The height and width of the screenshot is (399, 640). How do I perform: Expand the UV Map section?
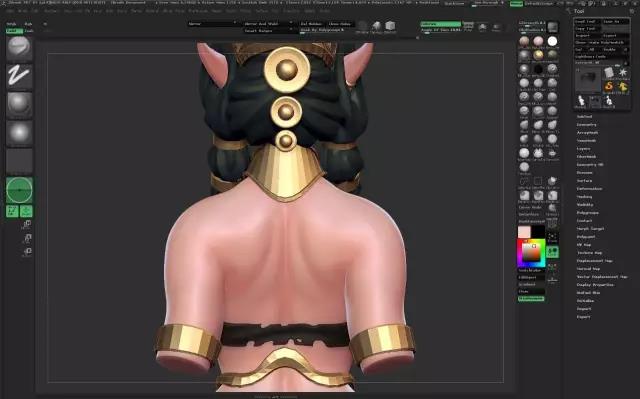tap(584, 245)
